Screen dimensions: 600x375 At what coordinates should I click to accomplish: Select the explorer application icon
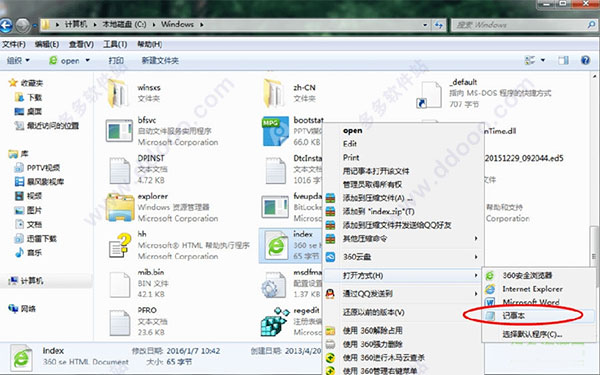(x=120, y=207)
